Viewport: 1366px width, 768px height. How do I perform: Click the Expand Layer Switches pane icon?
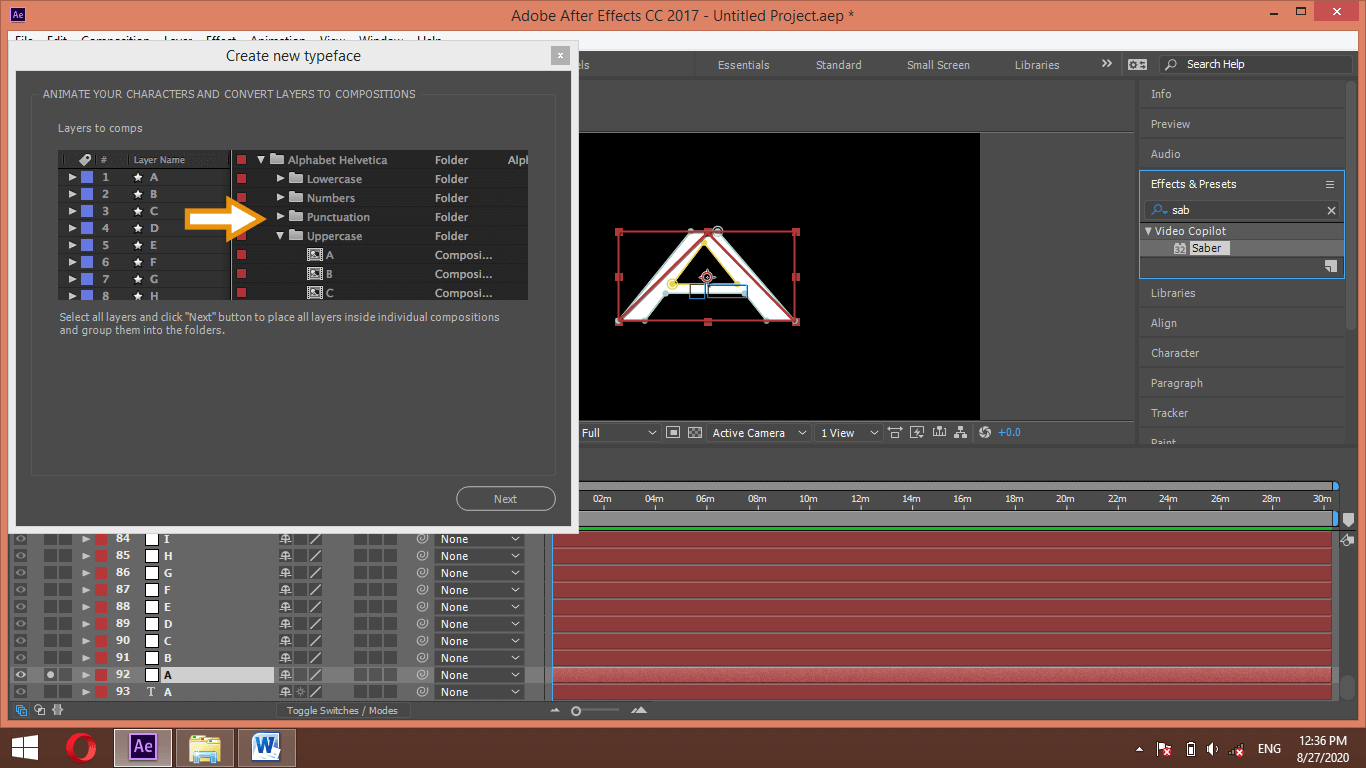tap(20, 709)
